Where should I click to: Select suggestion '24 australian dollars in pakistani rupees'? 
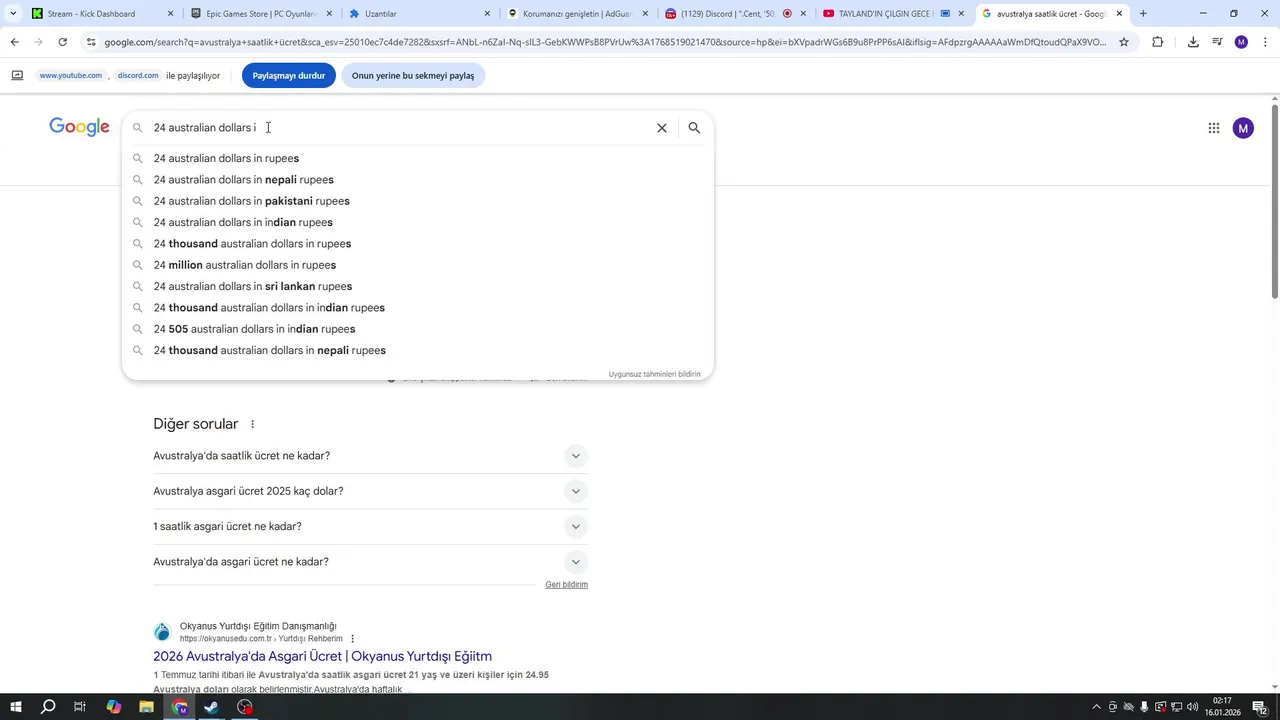[418, 201]
